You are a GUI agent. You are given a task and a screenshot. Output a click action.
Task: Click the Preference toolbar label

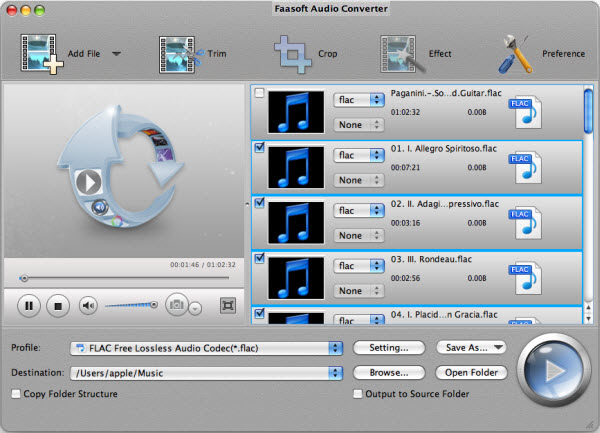tap(563, 54)
